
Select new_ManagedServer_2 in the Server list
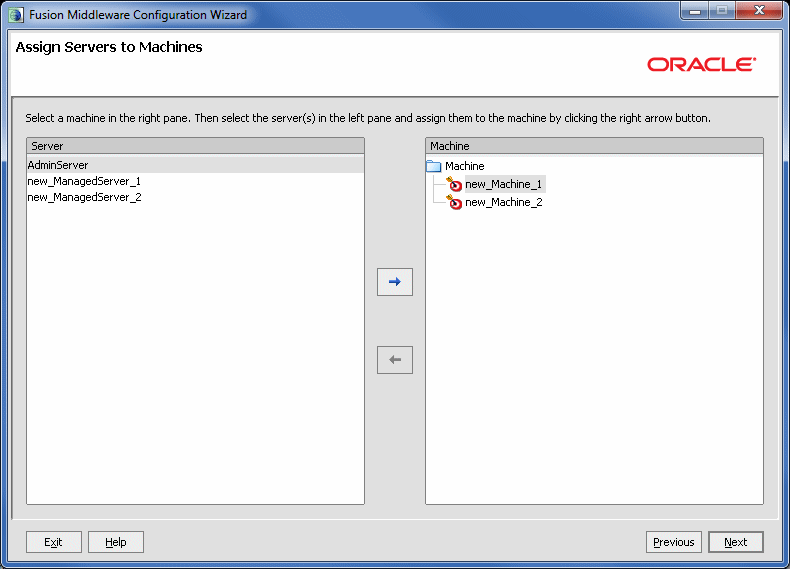[195, 197]
